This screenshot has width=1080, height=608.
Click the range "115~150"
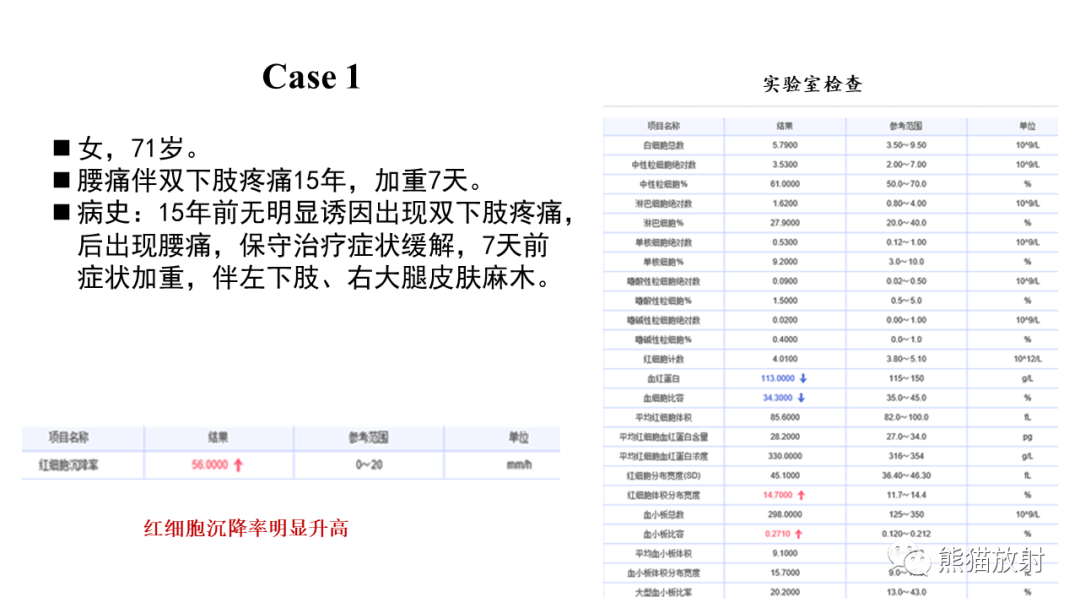click(906, 379)
